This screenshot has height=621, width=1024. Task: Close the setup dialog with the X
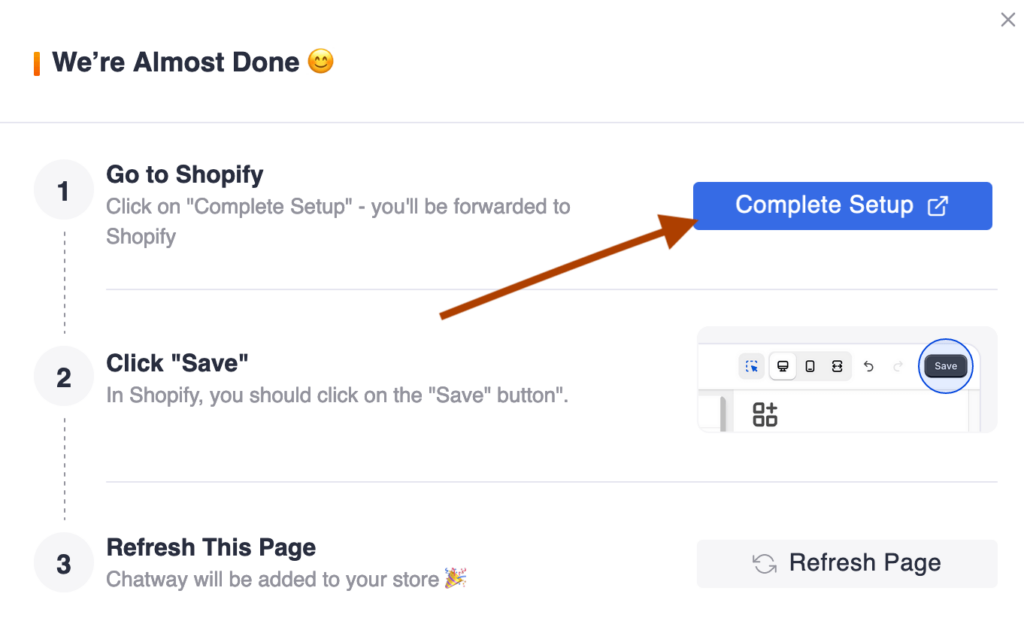click(1008, 20)
